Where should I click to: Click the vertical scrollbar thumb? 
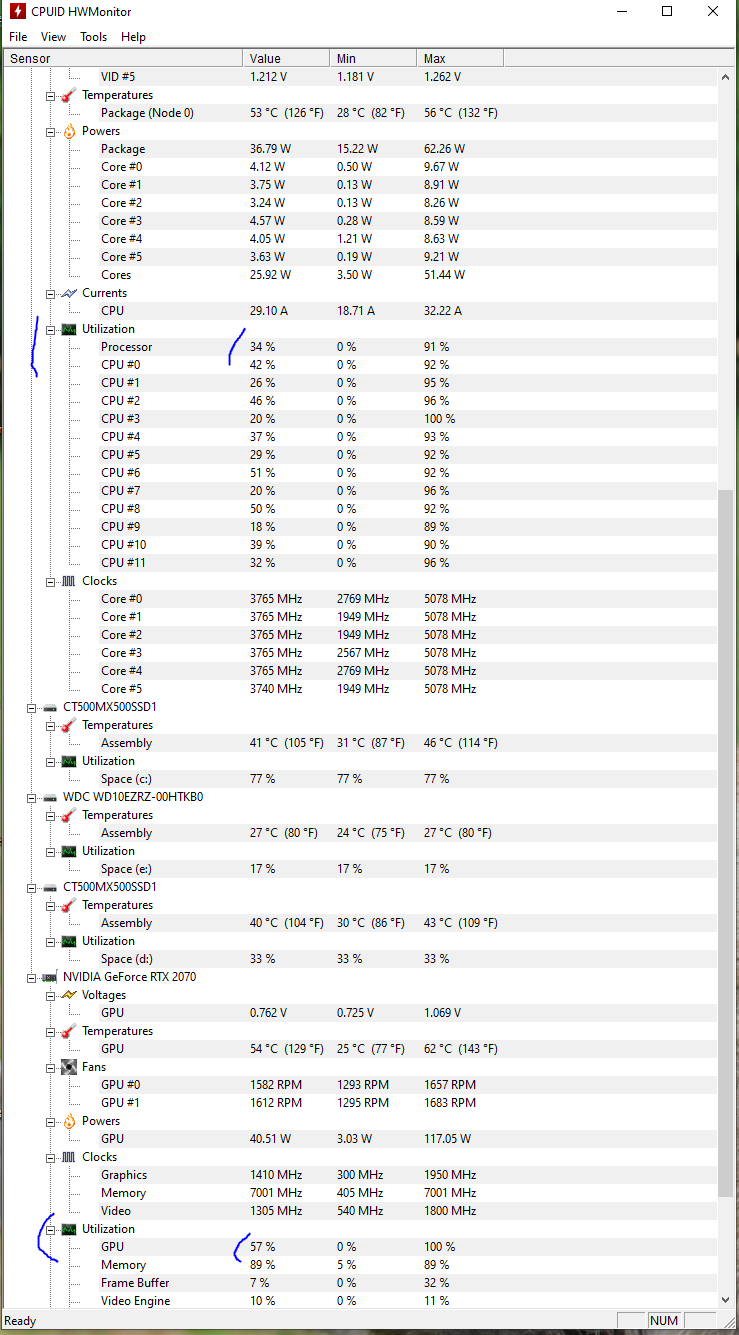tap(727, 842)
